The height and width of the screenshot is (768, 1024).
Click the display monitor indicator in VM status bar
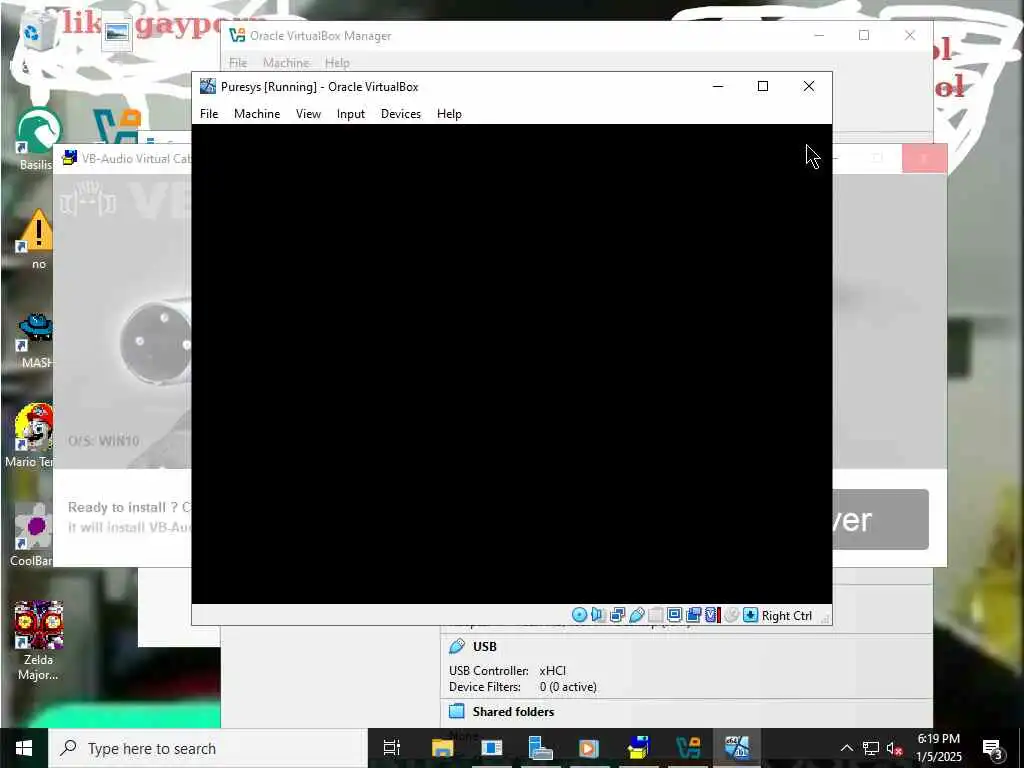(x=675, y=615)
